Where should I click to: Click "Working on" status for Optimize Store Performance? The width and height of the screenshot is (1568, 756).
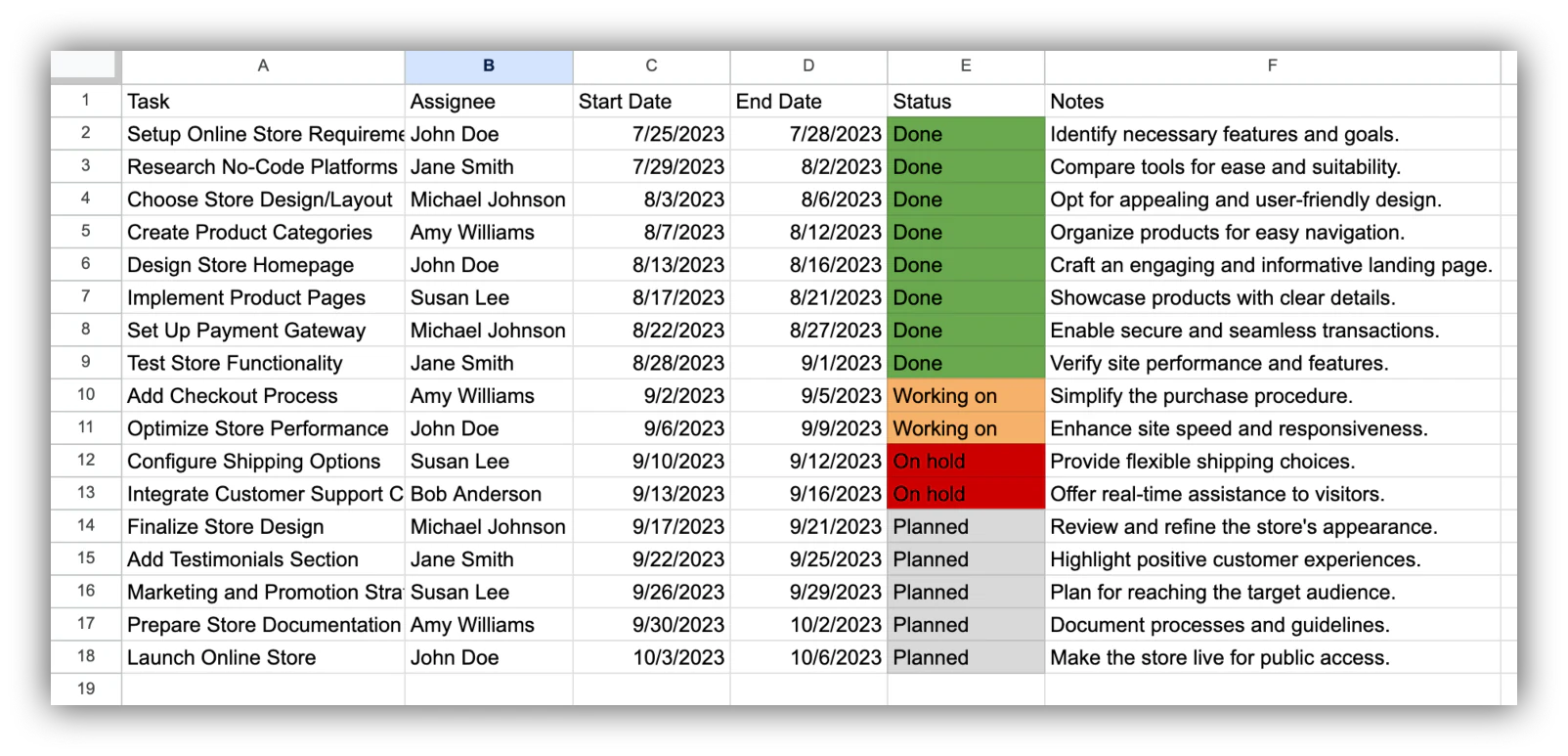(966, 428)
